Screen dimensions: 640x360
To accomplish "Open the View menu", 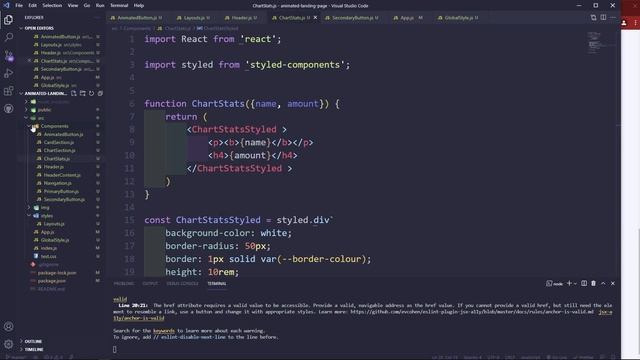I will 73,5.
